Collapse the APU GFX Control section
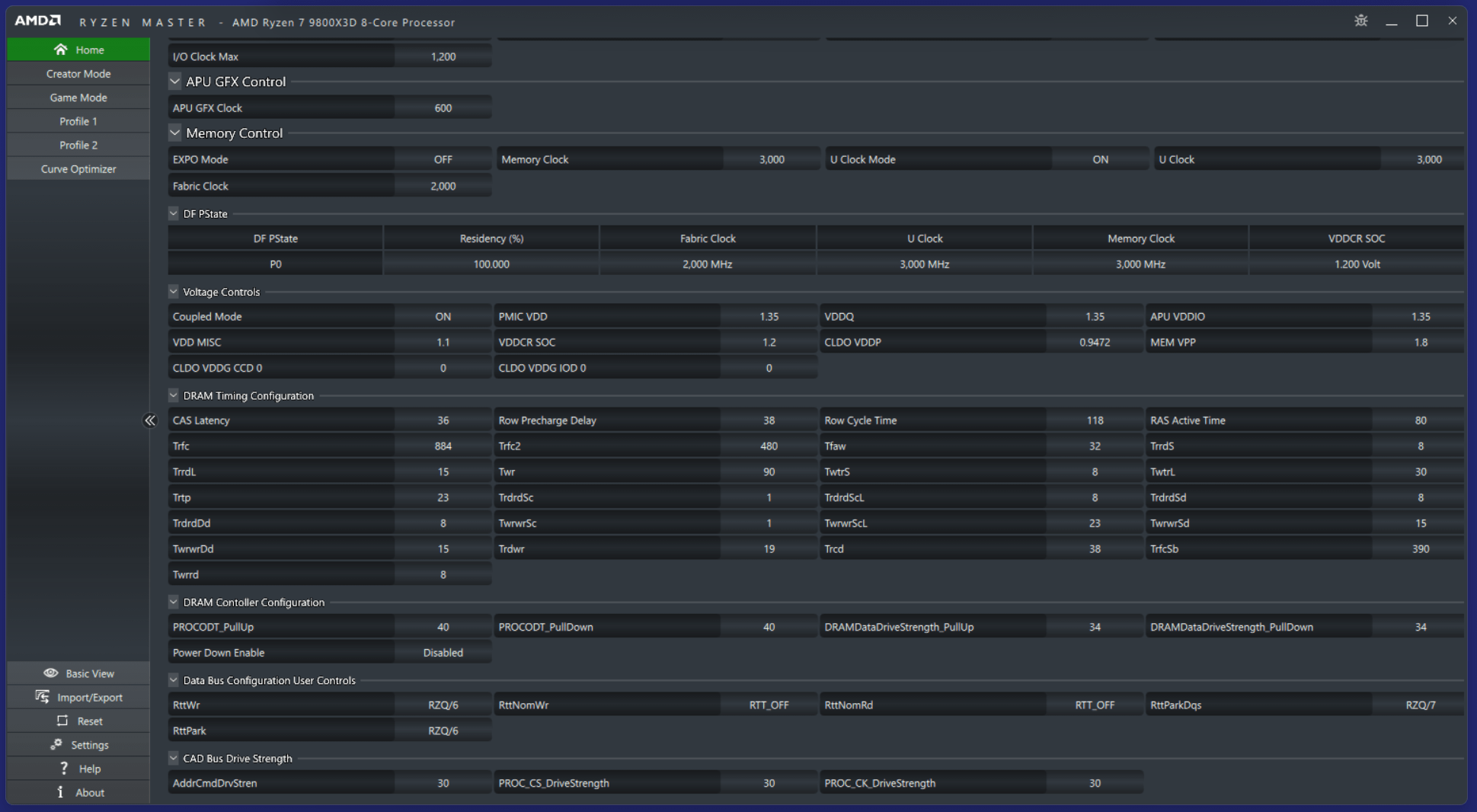This screenshot has width=1477, height=812. [x=174, y=81]
